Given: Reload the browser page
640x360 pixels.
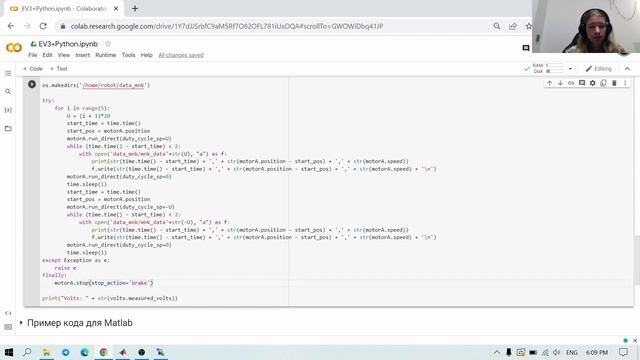Looking at the screenshot, I should (x=43, y=26).
